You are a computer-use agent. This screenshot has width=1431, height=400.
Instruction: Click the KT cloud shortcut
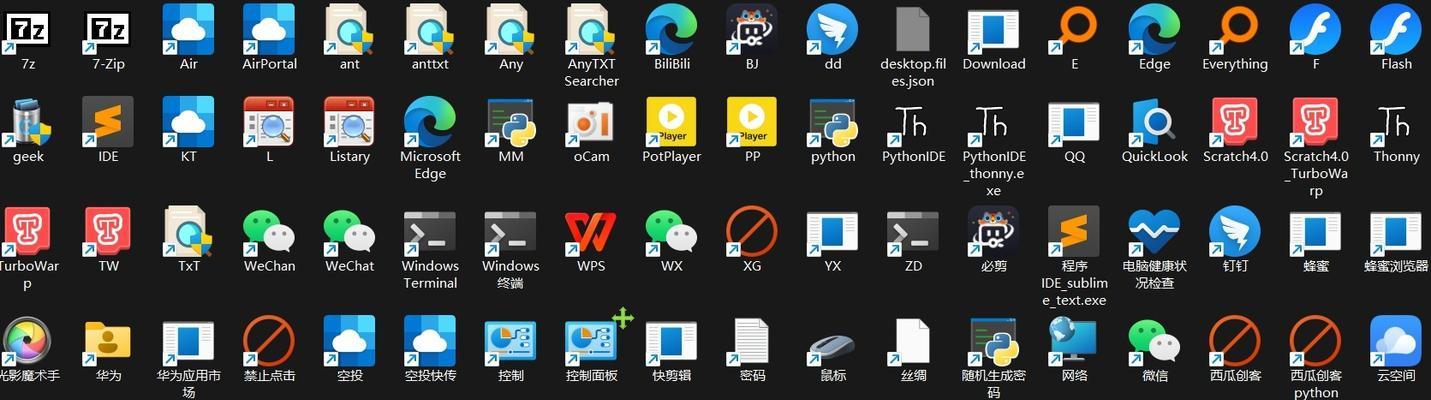[189, 122]
